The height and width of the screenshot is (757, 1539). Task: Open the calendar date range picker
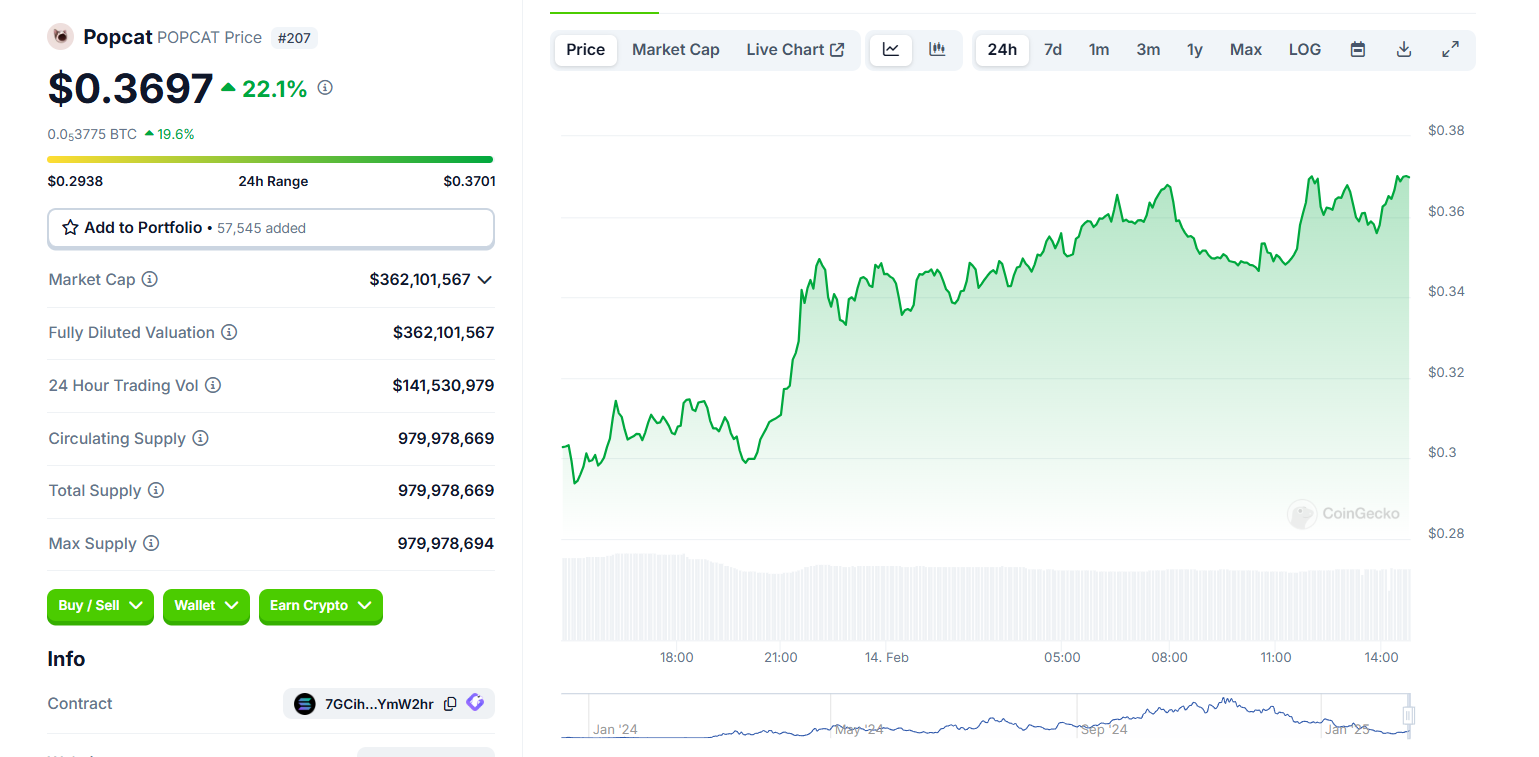pyautogui.click(x=1358, y=50)
